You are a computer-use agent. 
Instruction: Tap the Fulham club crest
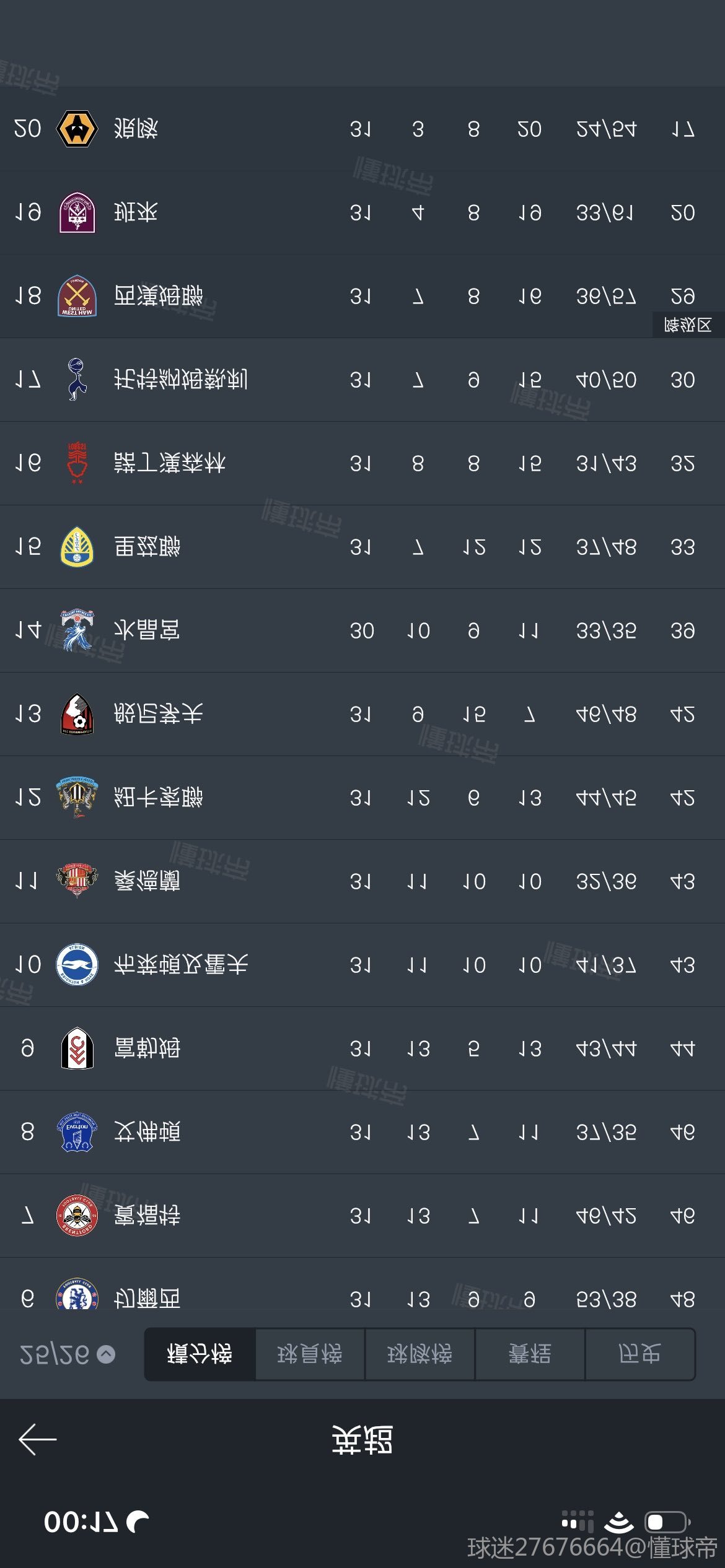pos(77,1048)
